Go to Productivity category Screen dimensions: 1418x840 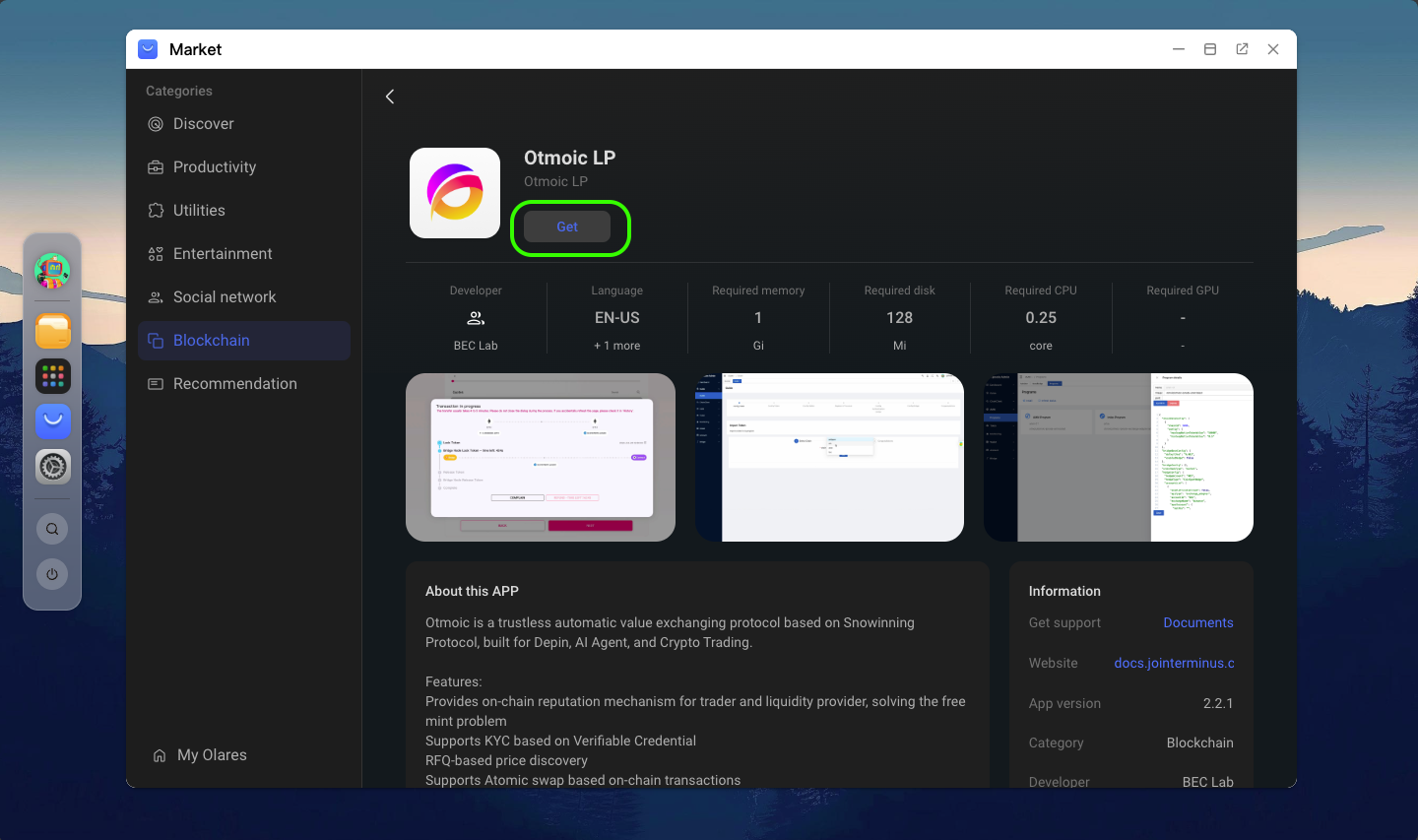pyautogui.click(x=215, y=167)
